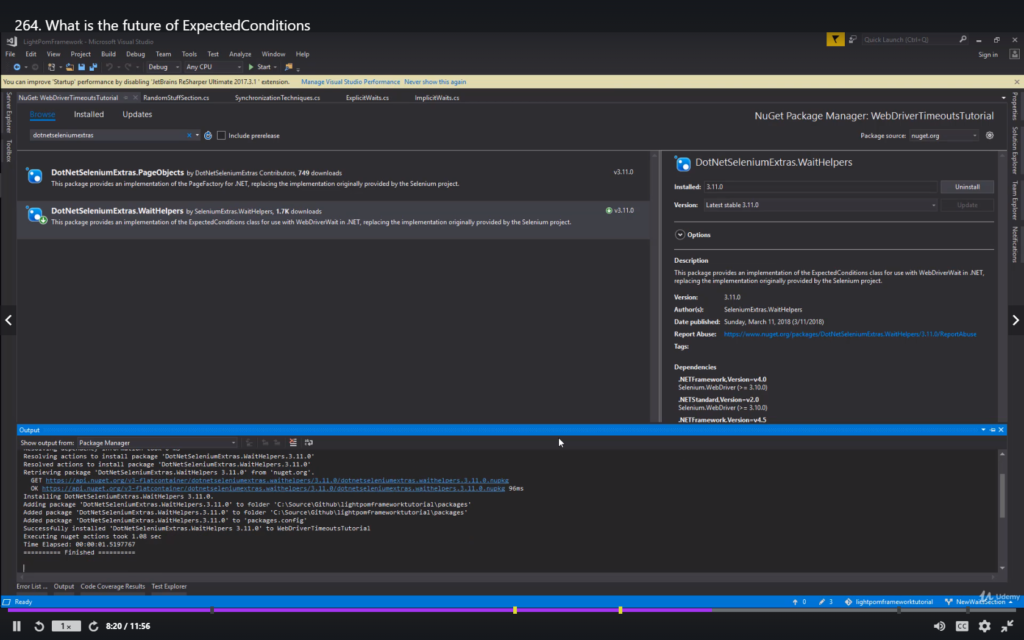Open the Show output from dropdown
Screen dimensions: 1024x640
coord(157,442)
